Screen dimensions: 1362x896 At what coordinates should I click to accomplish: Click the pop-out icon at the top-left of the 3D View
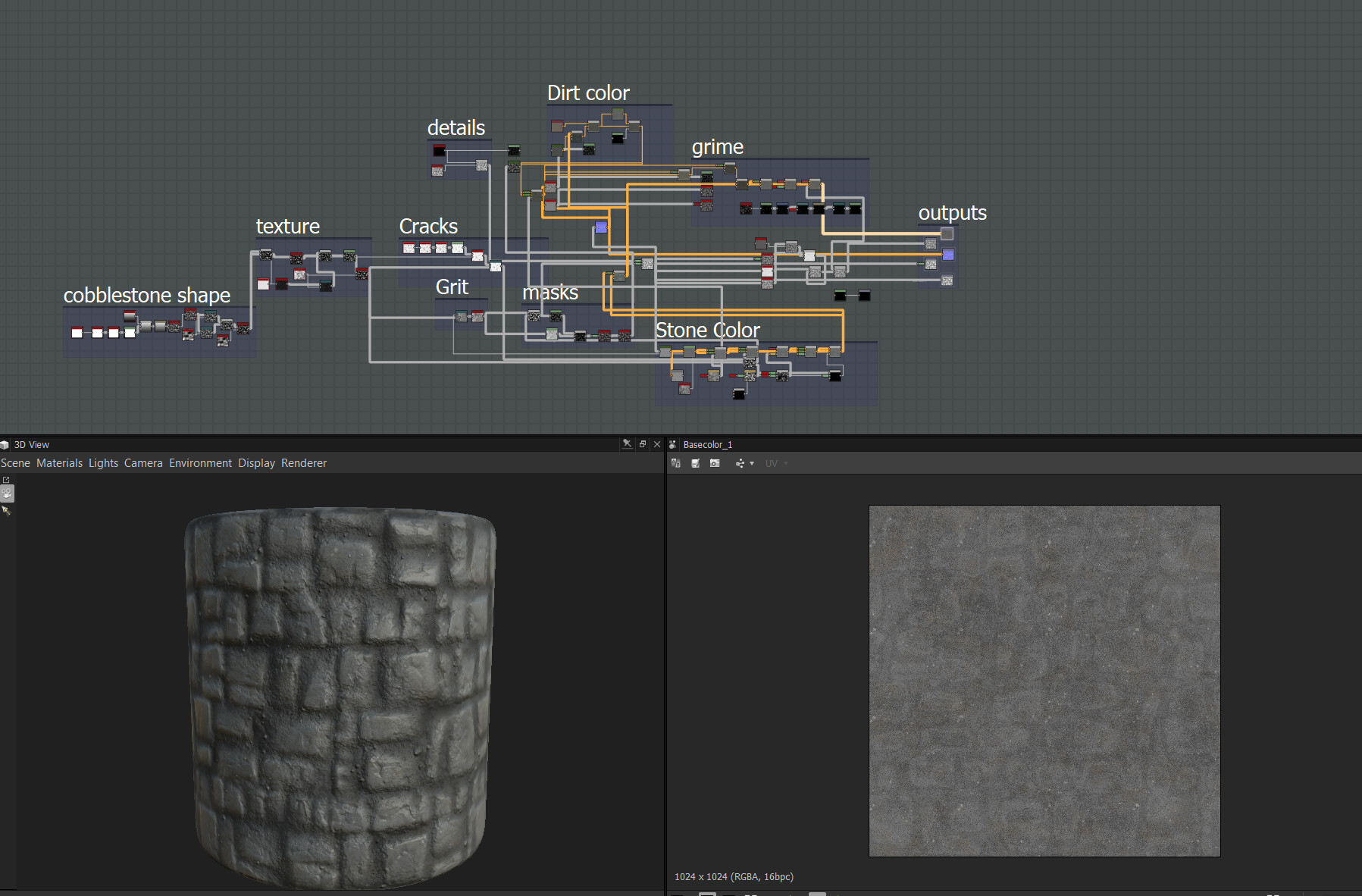(6, 481)
